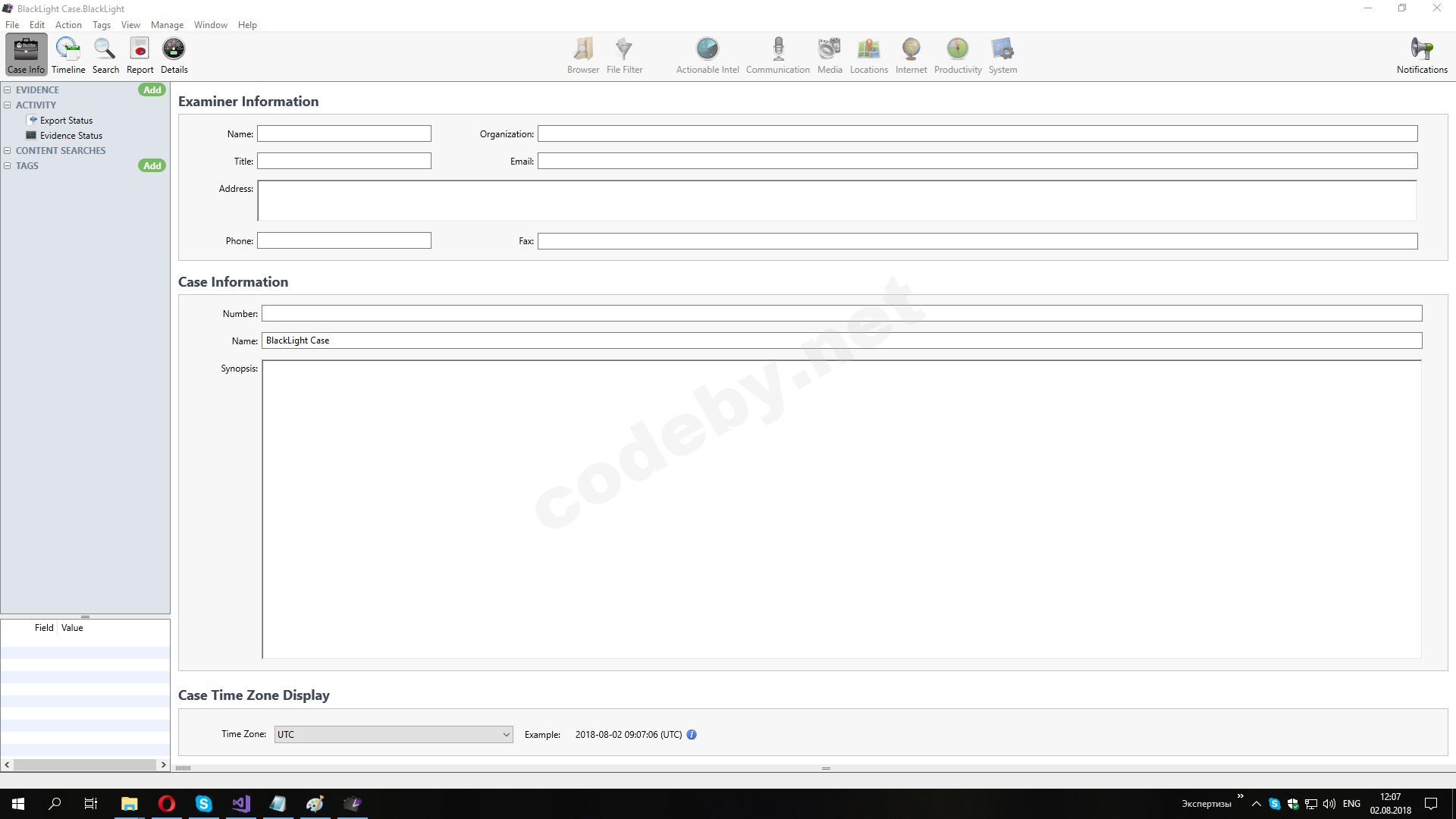Open the Locations view

(x=868, y=55)
